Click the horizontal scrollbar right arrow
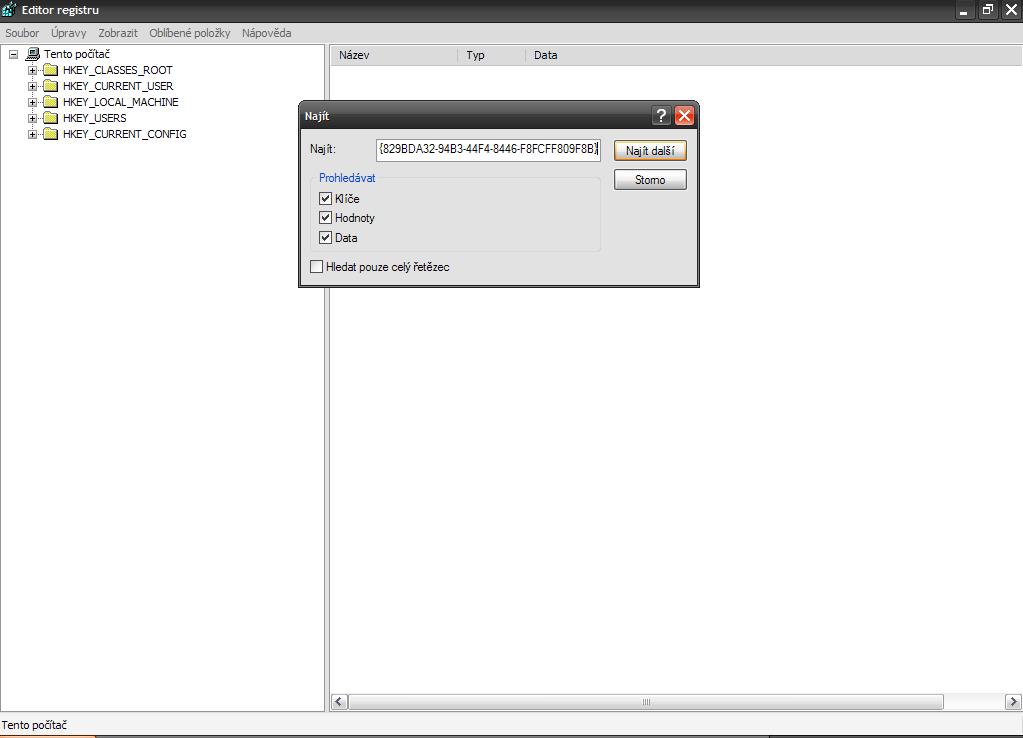The width and height of the screenshot is (1023, 738). [1013, 701]
